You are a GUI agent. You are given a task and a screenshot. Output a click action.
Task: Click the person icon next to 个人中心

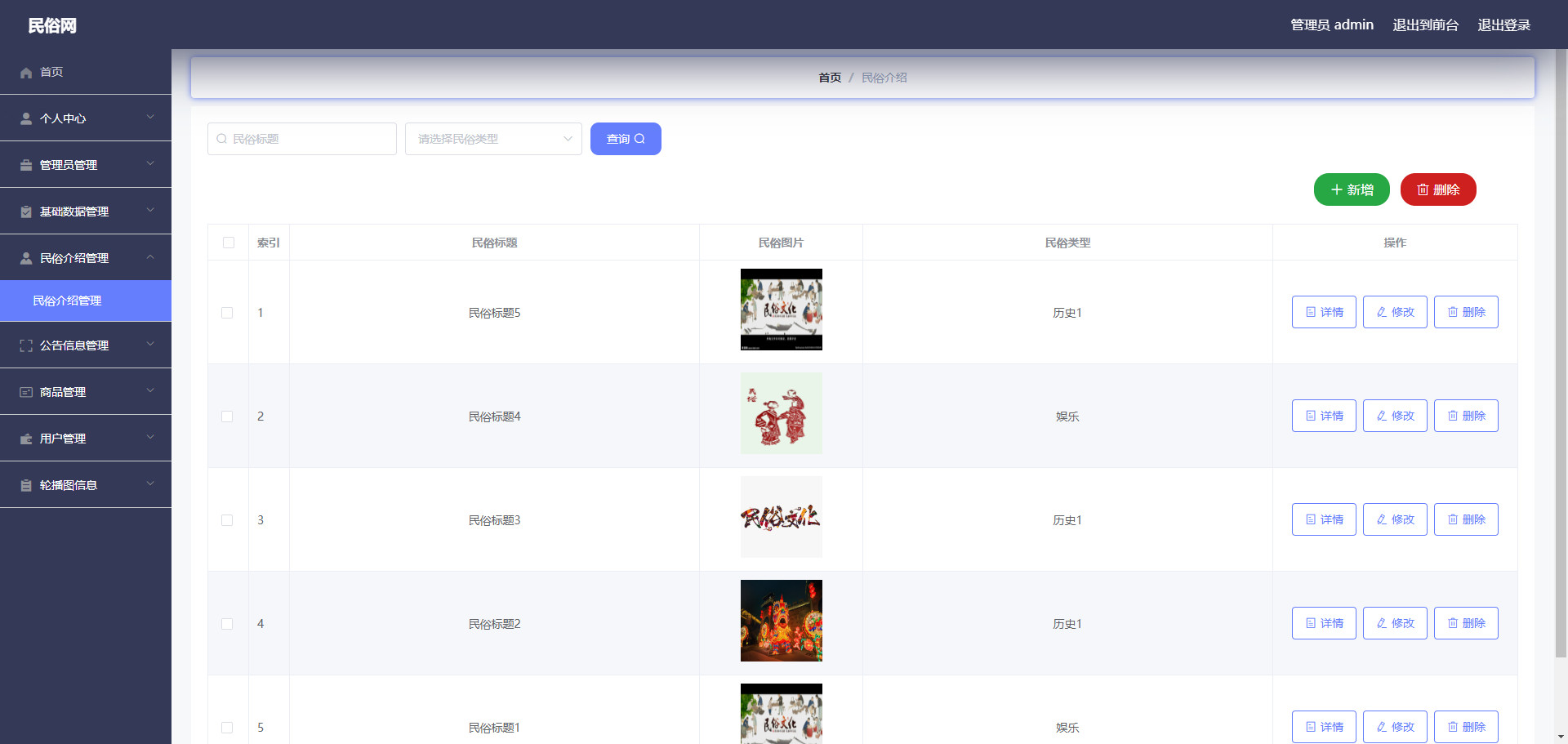tap(26, 118)
